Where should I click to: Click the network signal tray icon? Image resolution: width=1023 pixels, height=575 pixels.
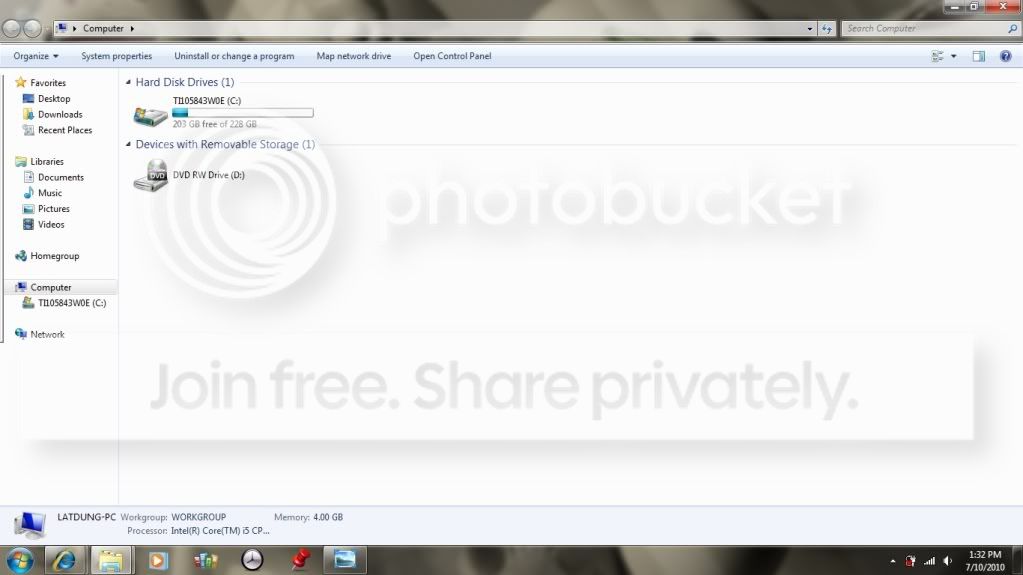[930, 561]
